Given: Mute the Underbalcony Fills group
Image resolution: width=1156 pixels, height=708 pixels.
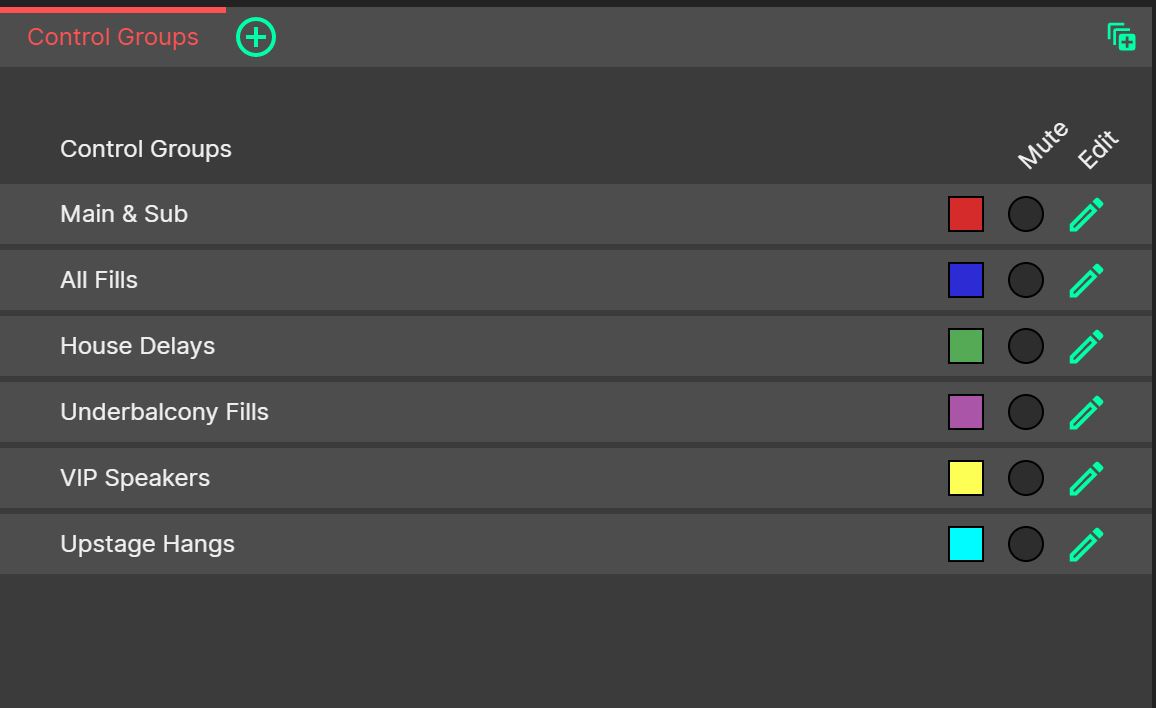Looking at the screenshot, I should [1026, 412].
